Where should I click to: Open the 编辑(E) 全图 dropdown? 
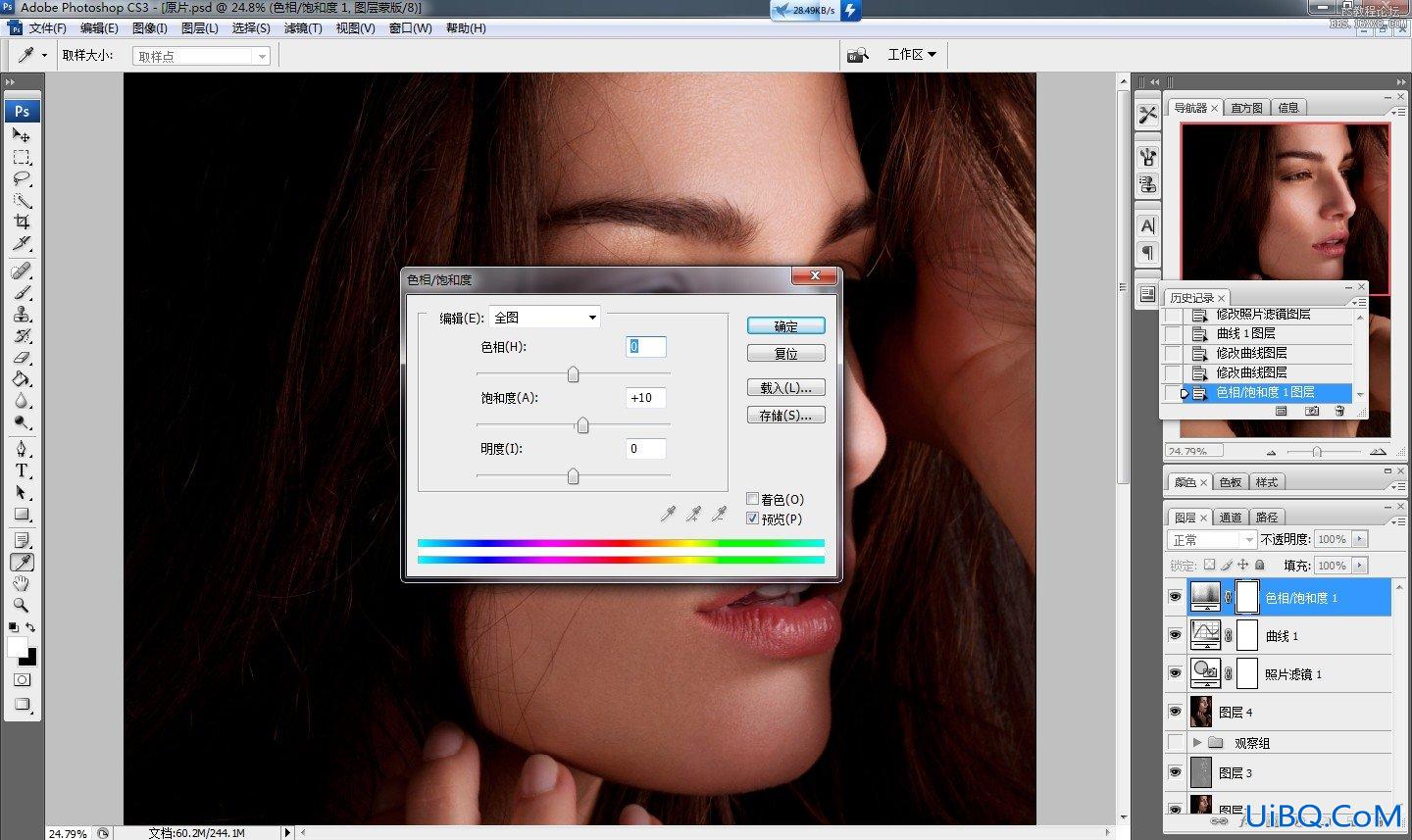point(544,318)
